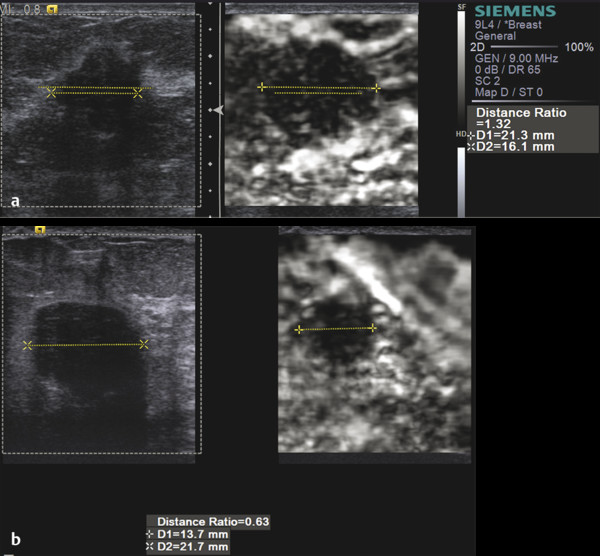Image resolution: width=600 pixels, height=556 pixels.
Task: Click yellow orientation marker above panel b image
Action: pyautogui.click(x=40, y=229)
